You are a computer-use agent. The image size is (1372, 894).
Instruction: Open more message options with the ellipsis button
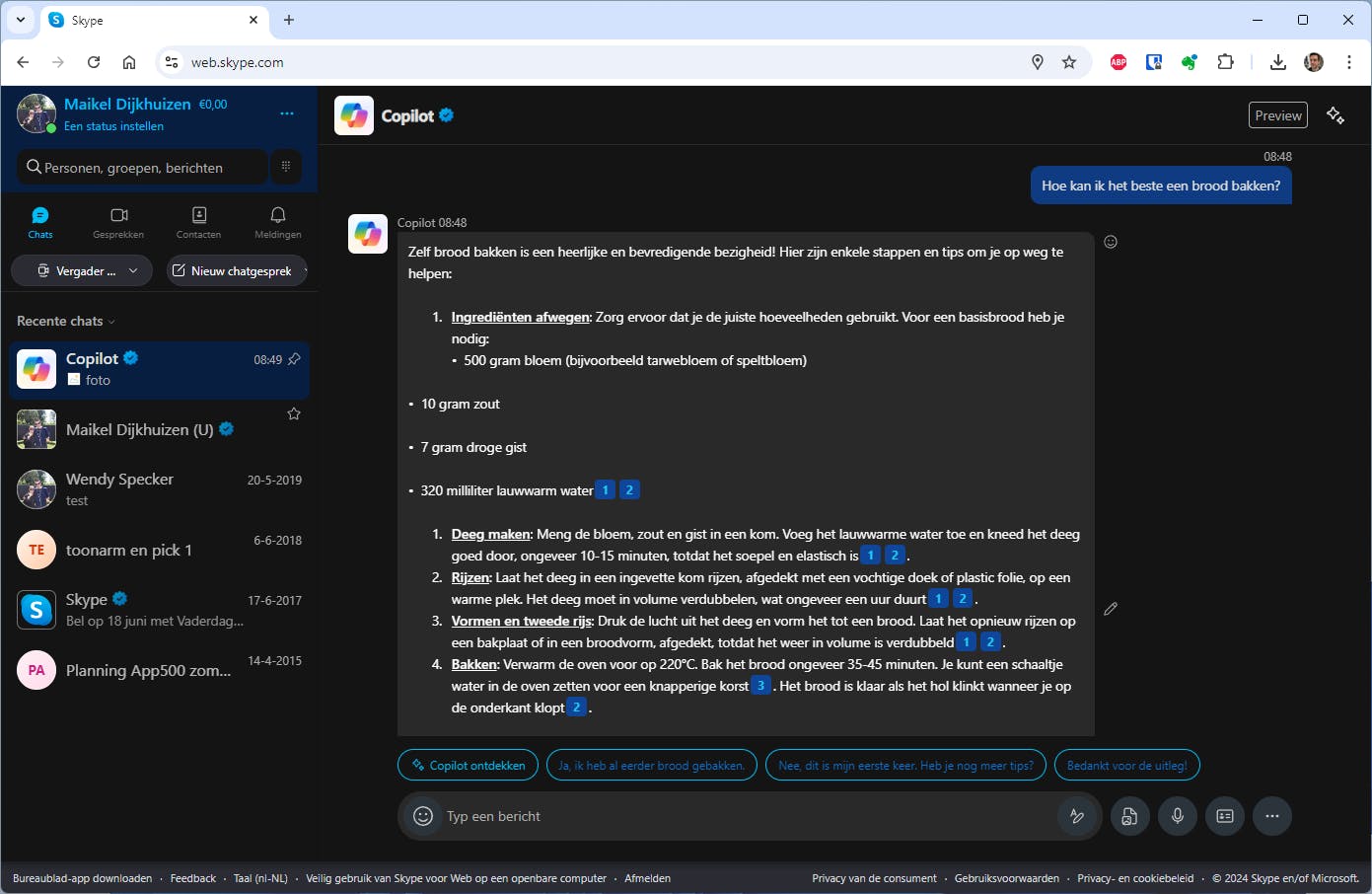pyautogui.click(x=1272, y=816)
